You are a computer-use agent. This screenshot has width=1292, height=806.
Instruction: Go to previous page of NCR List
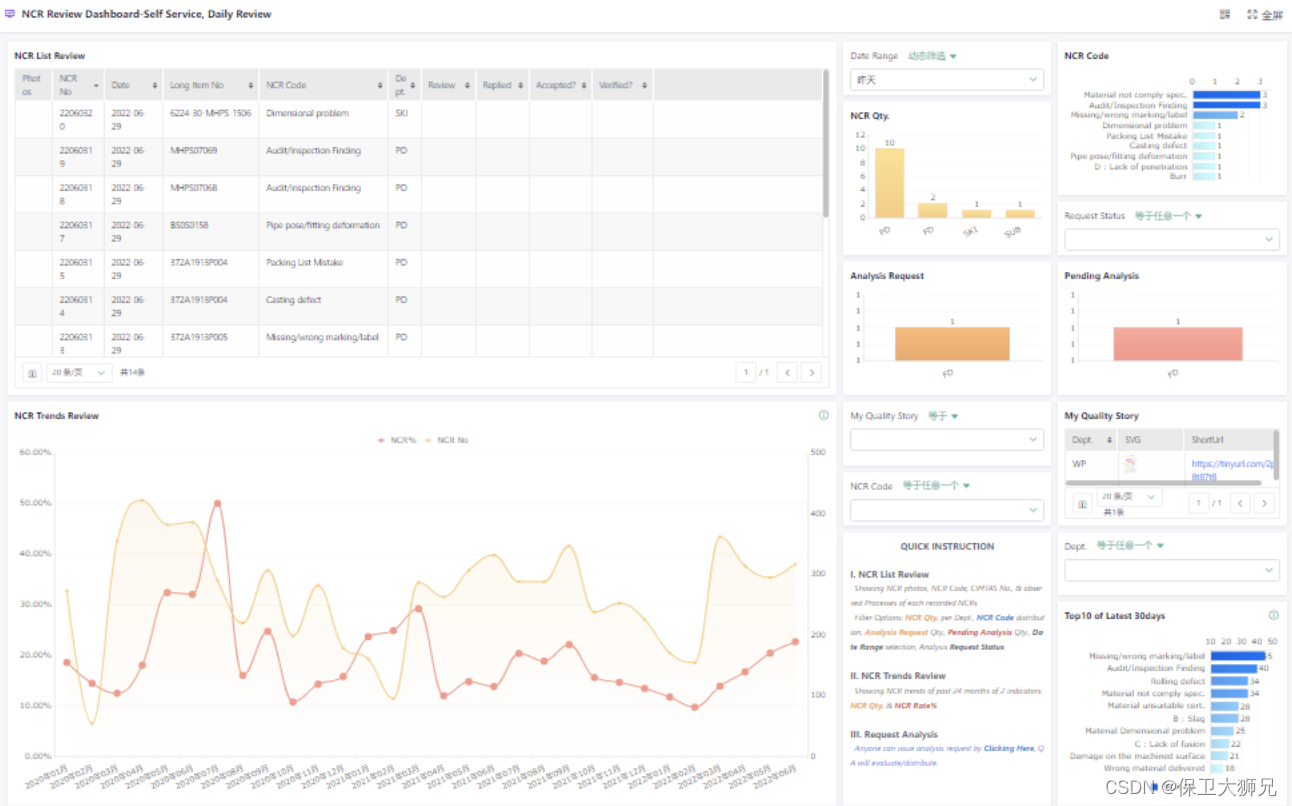click(x=788, y=372)
